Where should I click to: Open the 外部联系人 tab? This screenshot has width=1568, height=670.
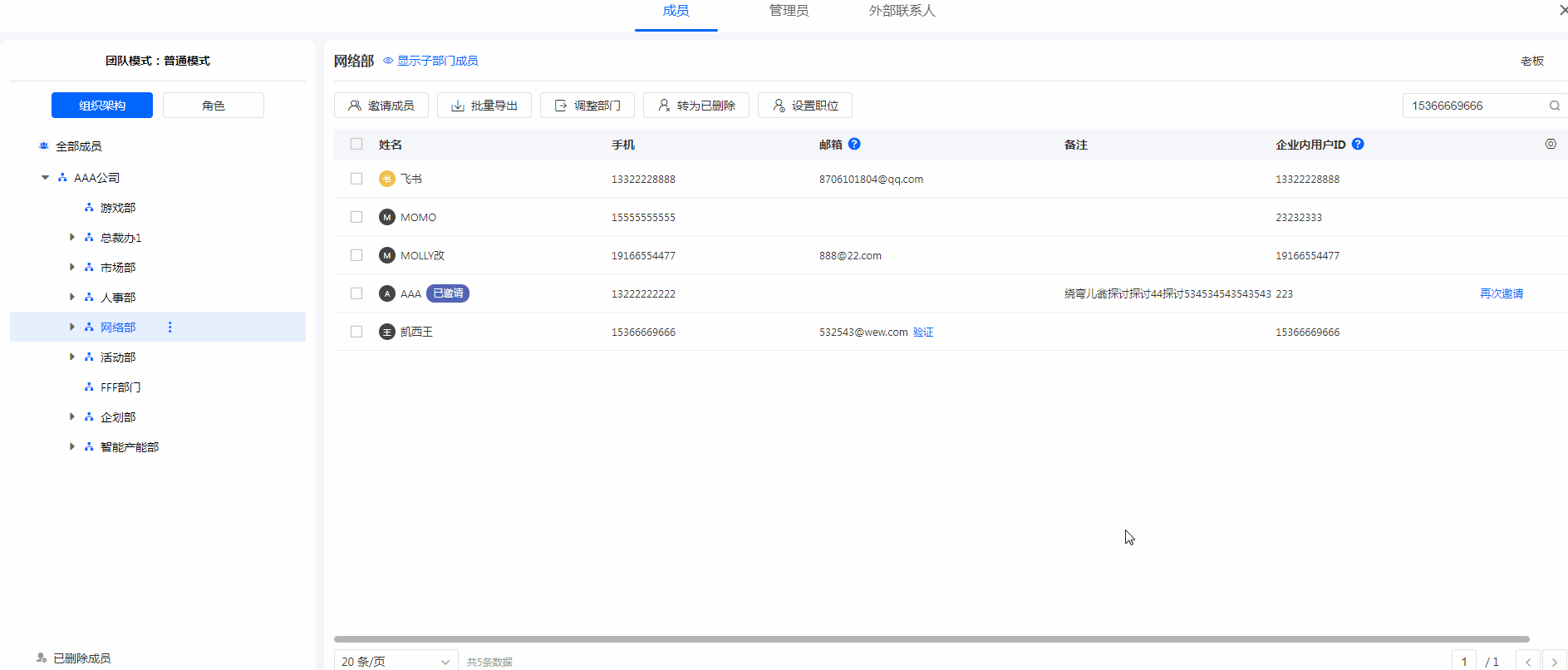coord(902,11)
